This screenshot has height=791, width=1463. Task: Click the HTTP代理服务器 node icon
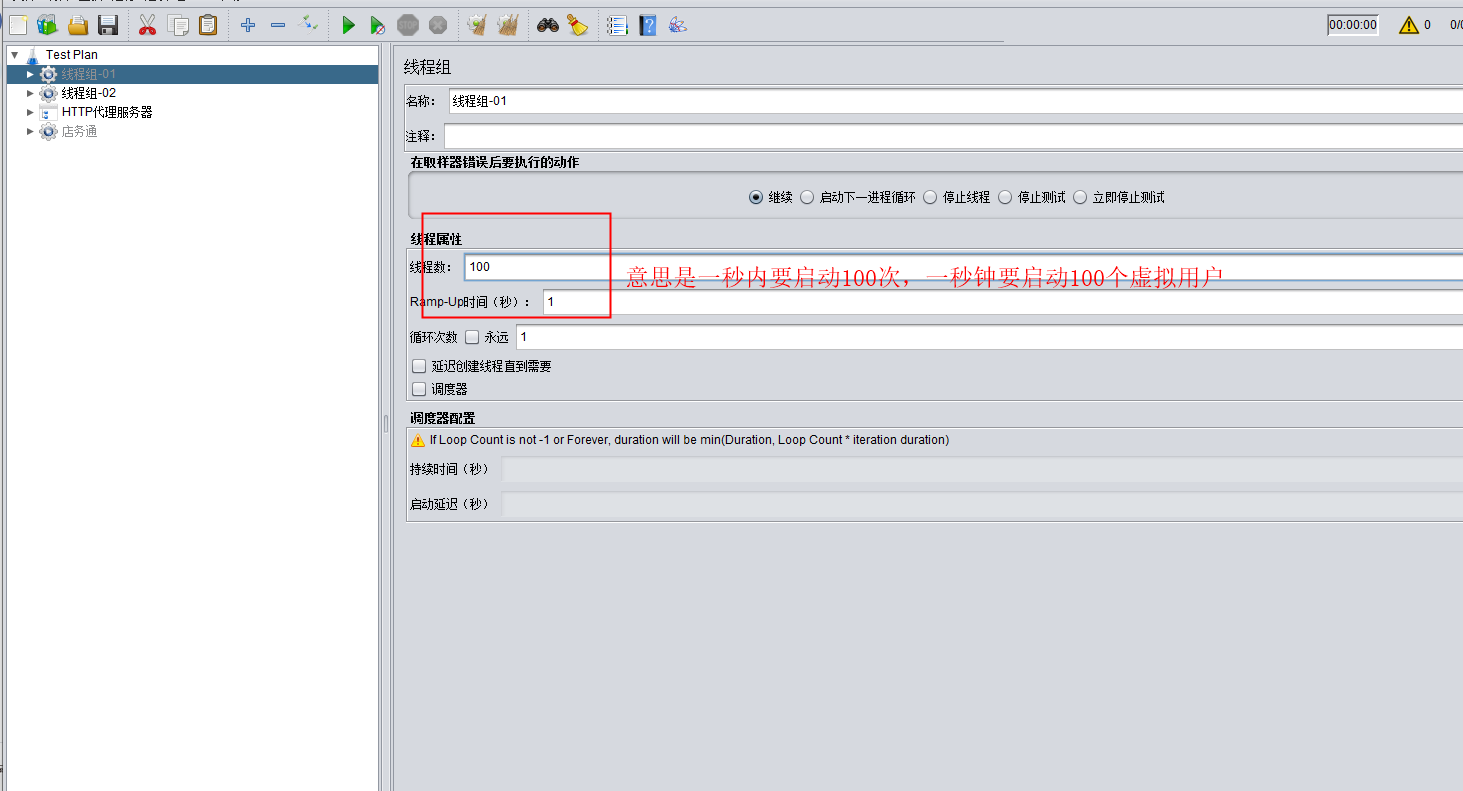tap(48, 112)
